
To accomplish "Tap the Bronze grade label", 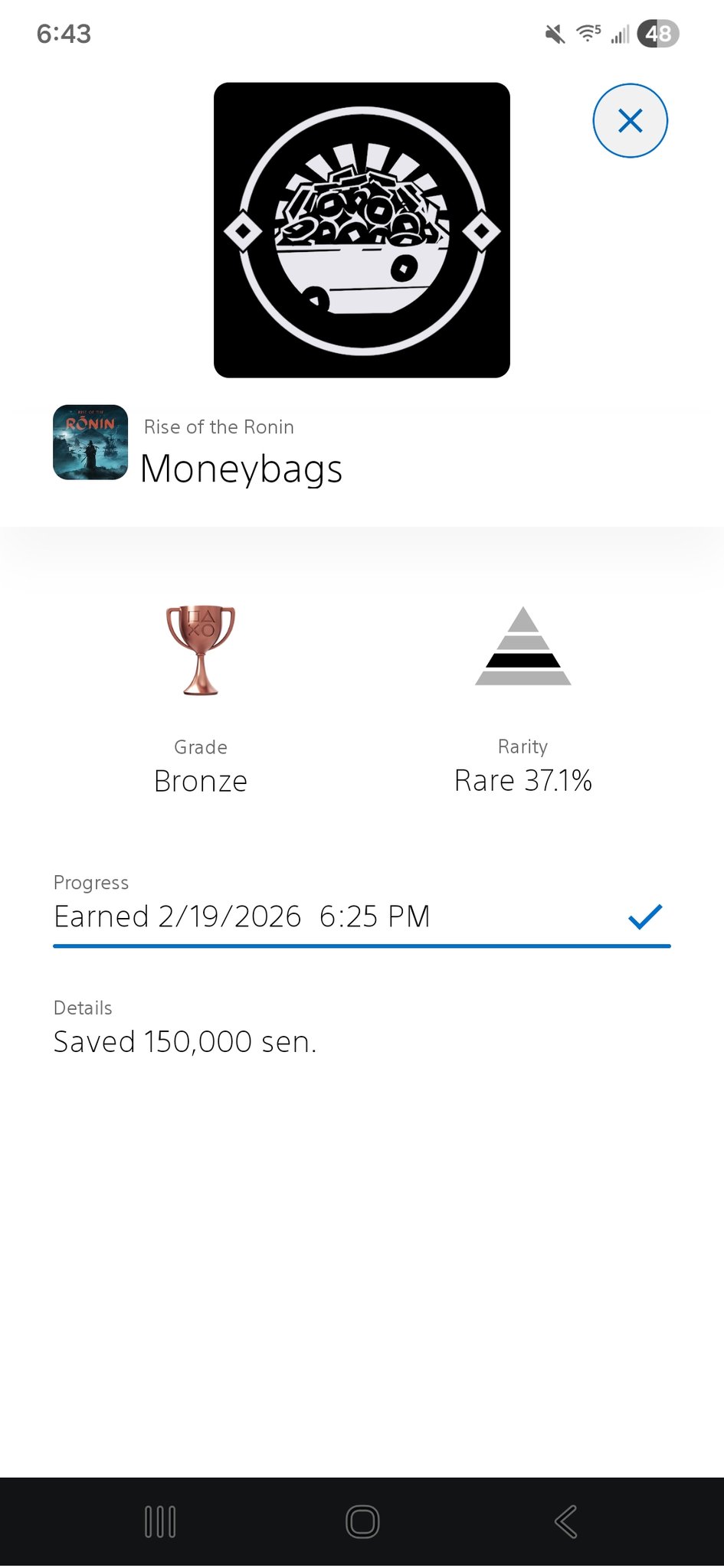I will coord(201,781).
